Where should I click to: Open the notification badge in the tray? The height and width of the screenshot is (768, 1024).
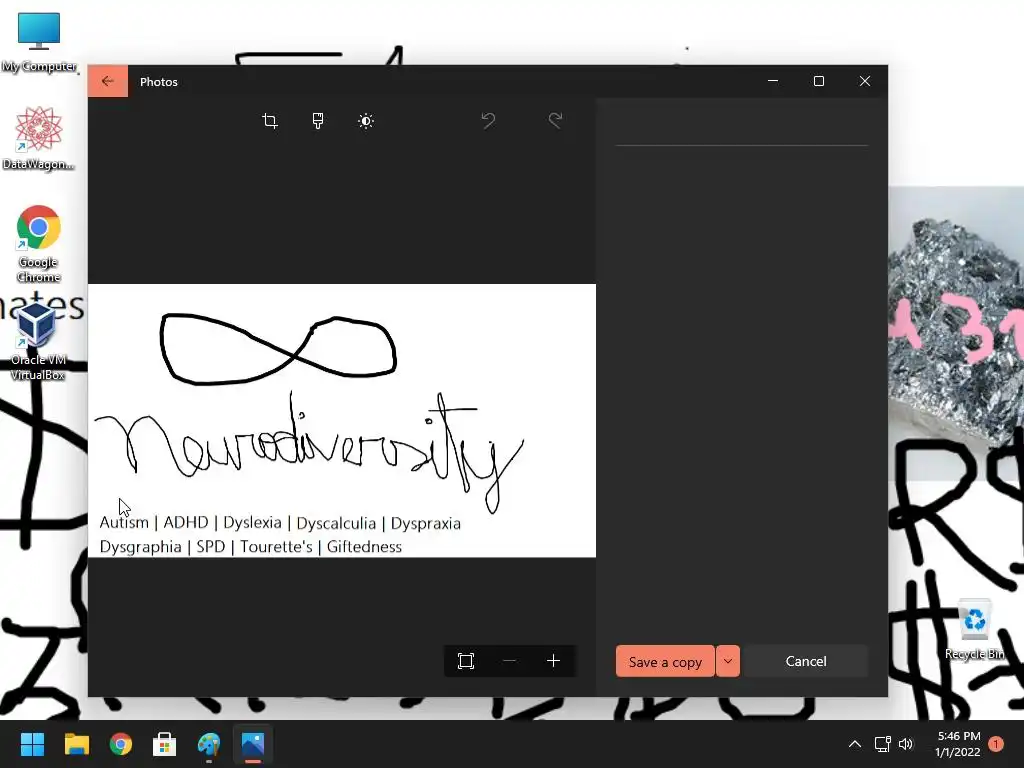(996, 744)
